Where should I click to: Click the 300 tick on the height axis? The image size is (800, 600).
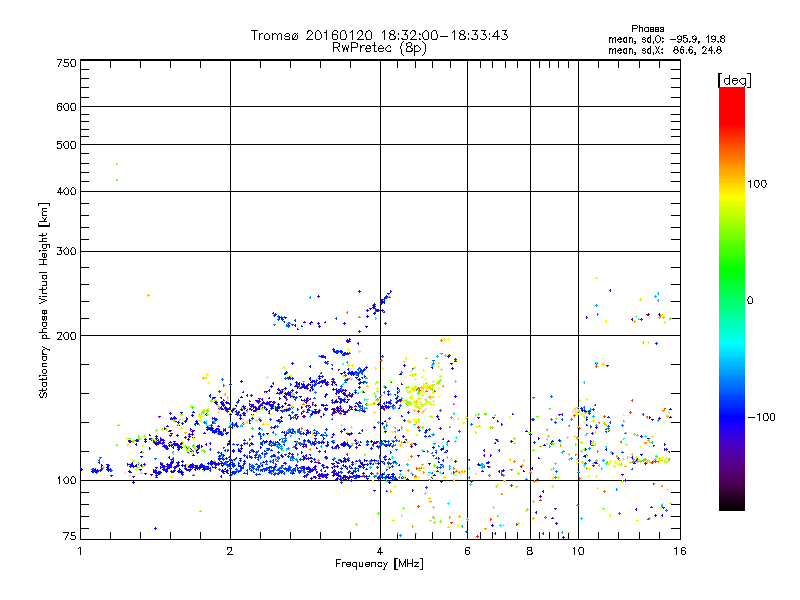pyautogui.click(x=67, y=251)
